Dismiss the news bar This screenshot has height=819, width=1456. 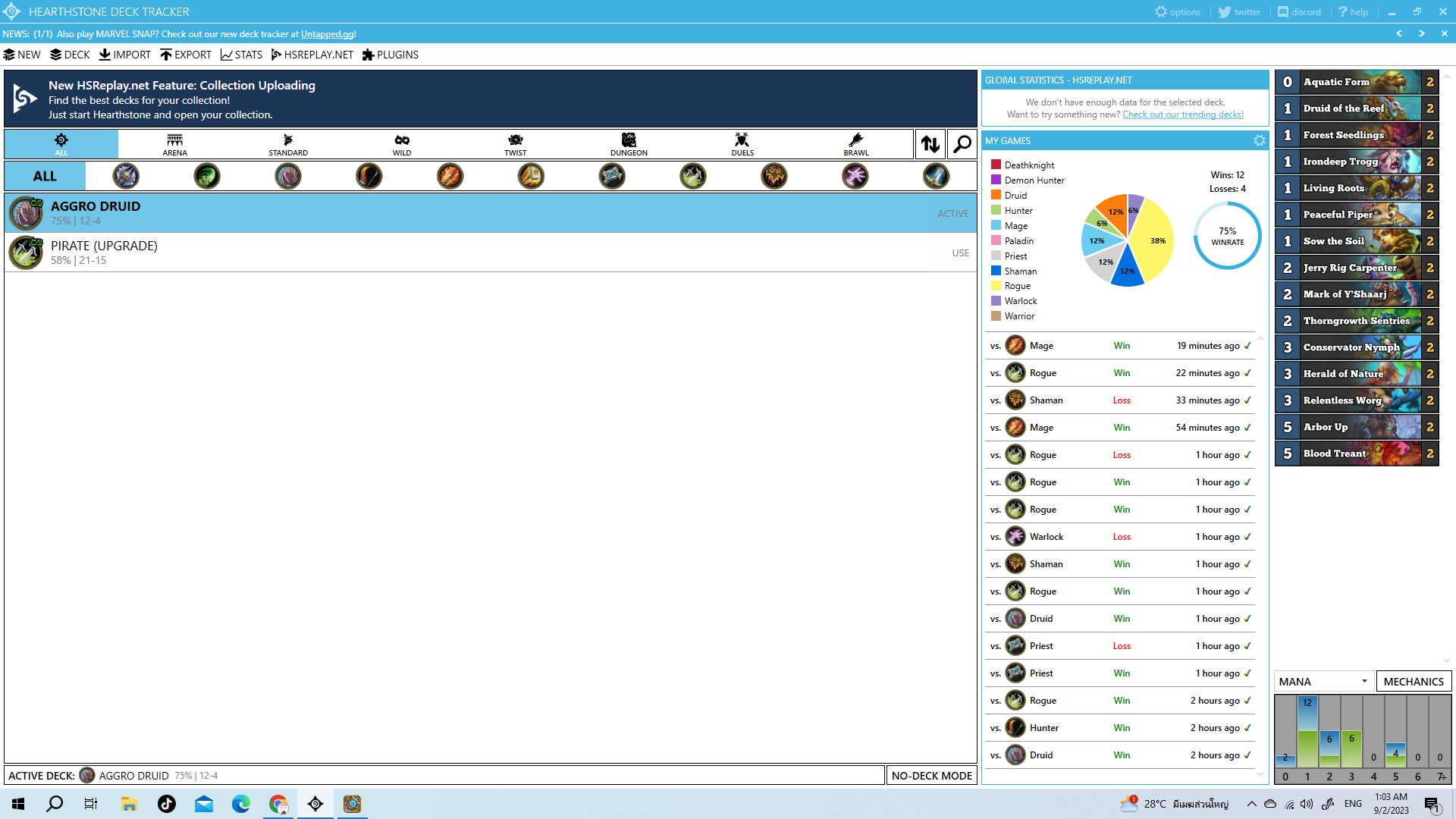tap(1445, 33)
